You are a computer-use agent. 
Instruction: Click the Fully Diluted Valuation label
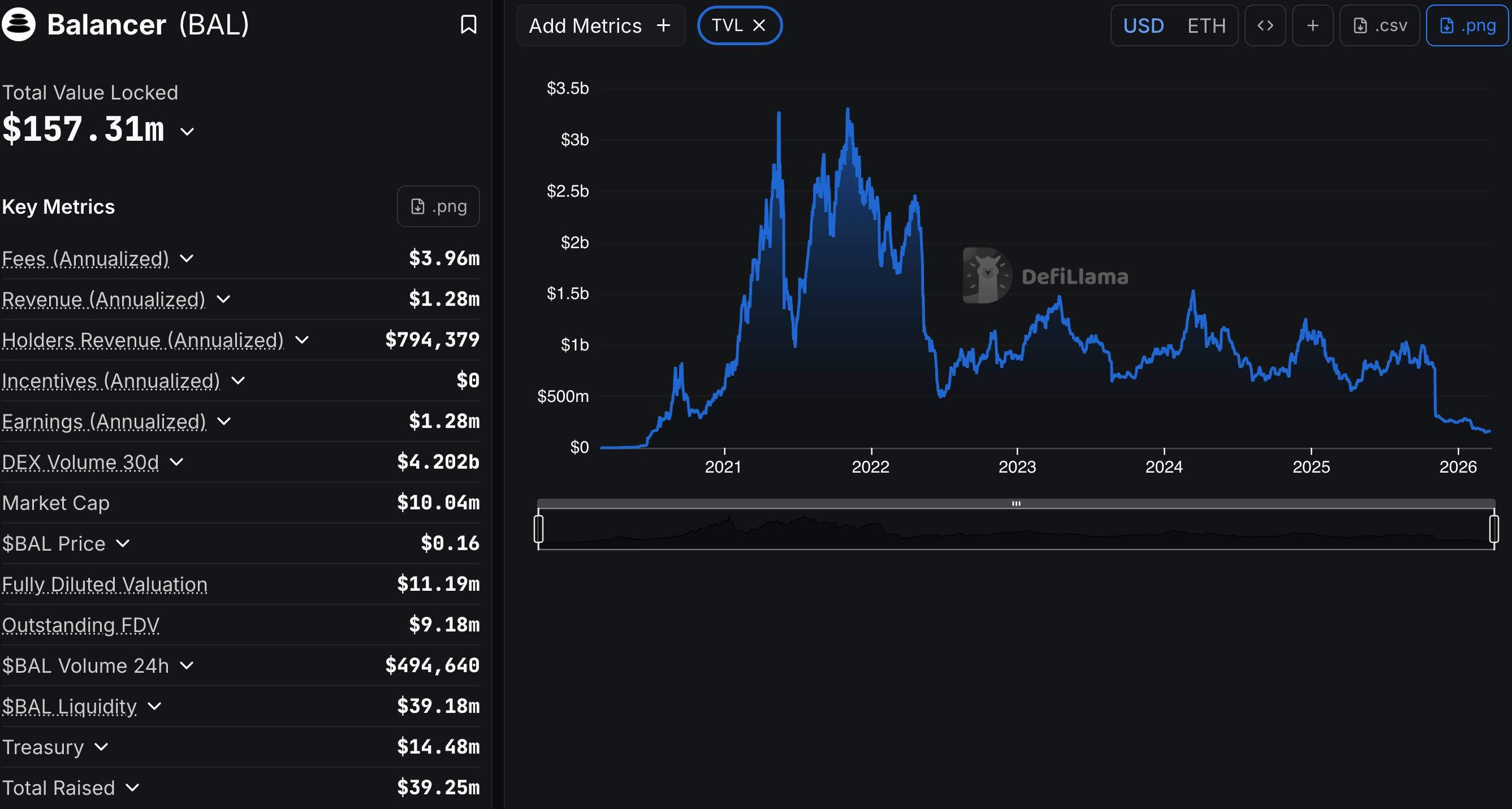tap(105, 585)
